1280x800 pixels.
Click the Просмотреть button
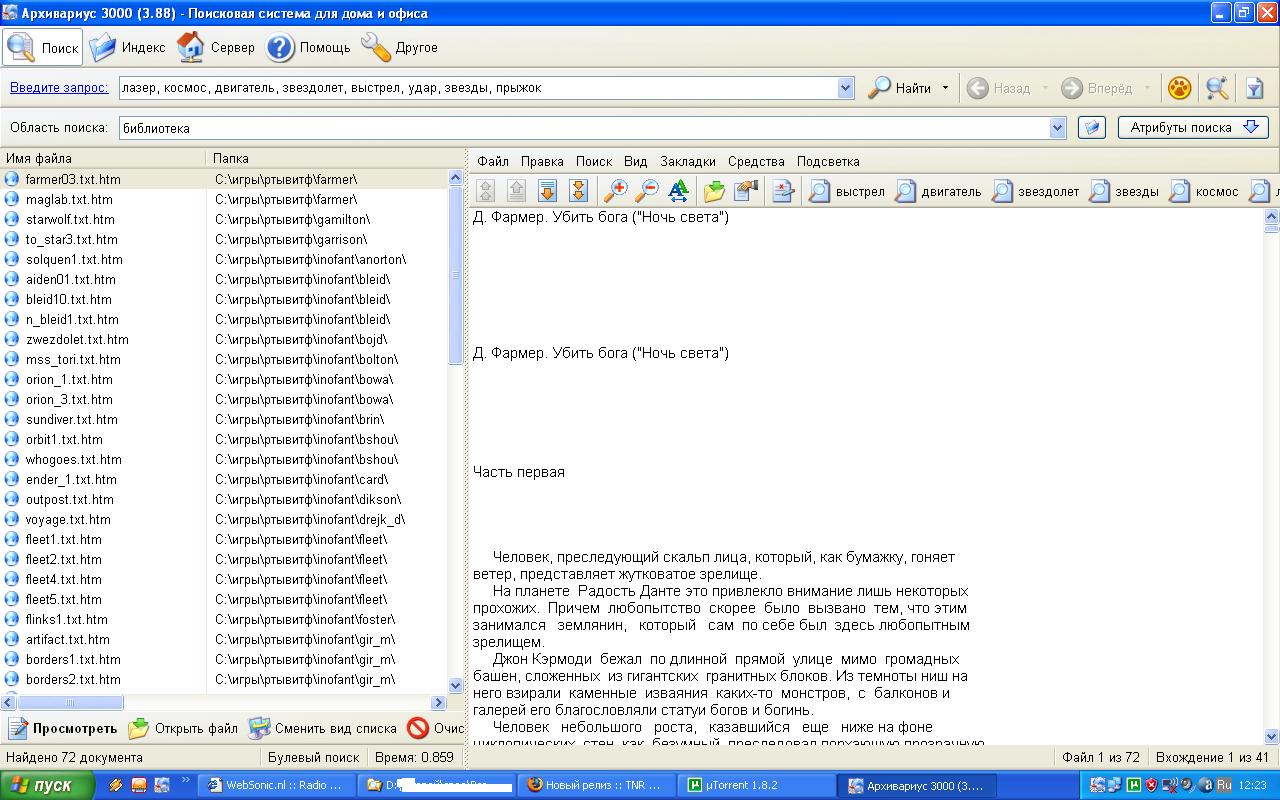63,728
